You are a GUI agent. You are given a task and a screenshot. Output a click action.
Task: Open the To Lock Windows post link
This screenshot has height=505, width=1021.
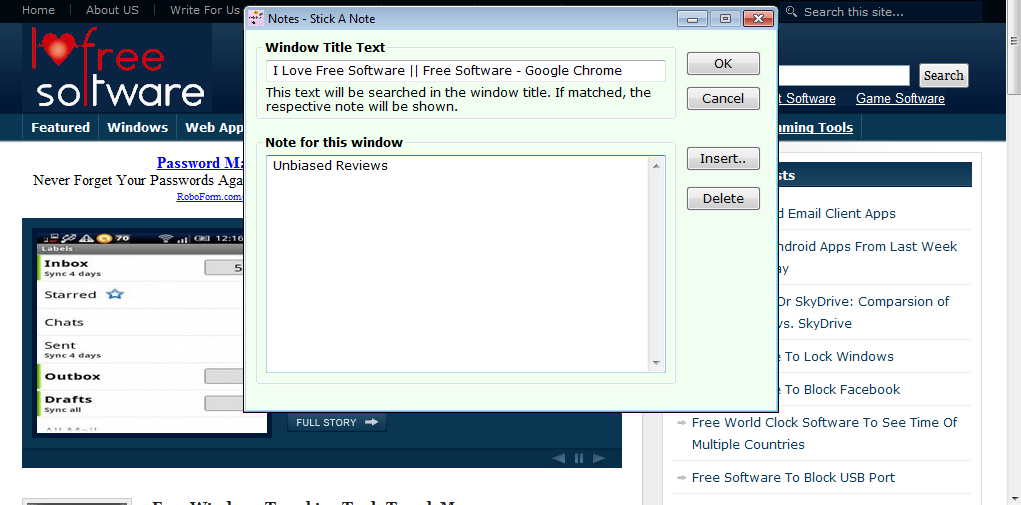click(836, 357)
